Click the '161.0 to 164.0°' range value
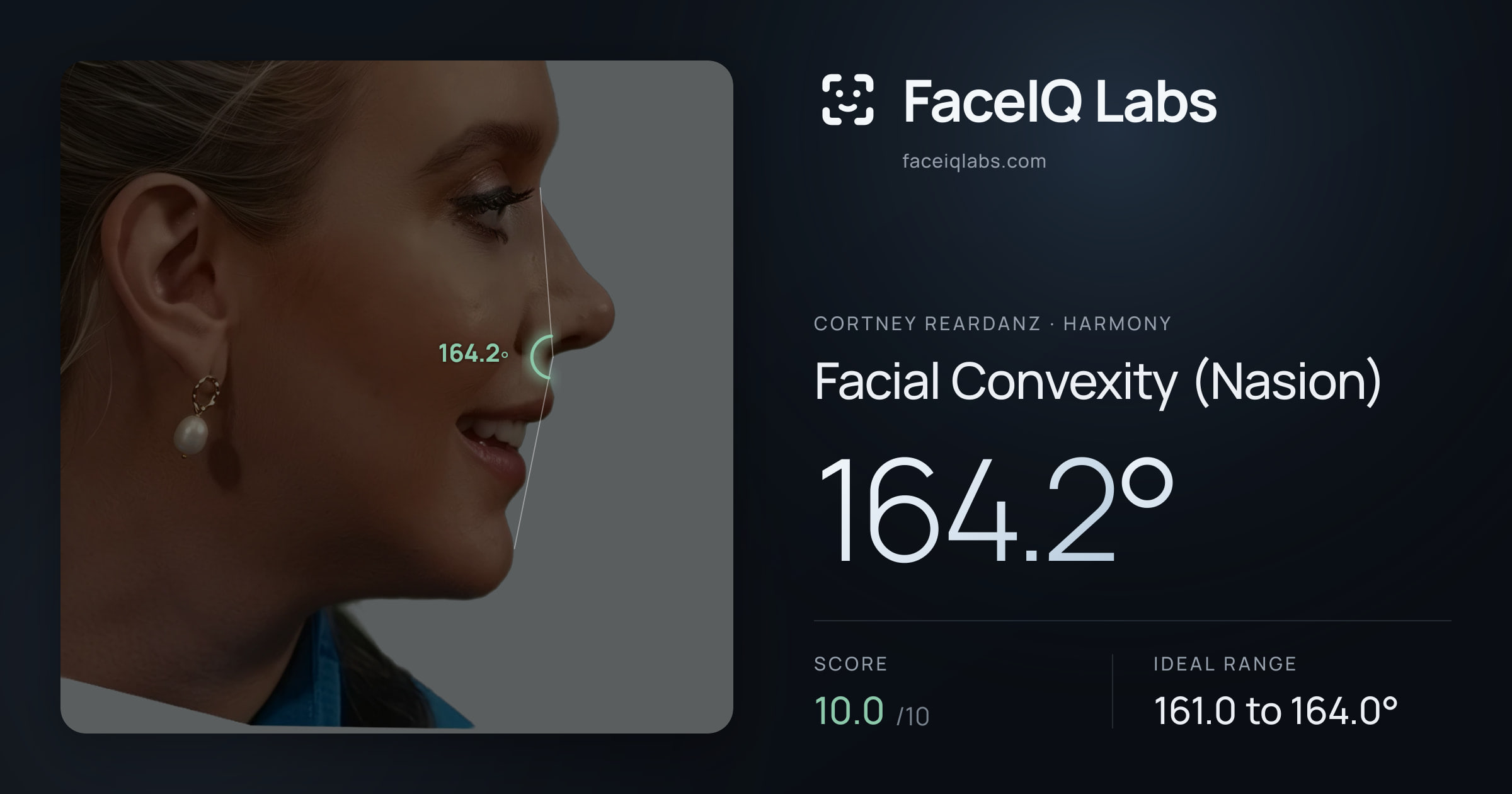This screenshot has height=794, width=1512. tap(1276, 711)
